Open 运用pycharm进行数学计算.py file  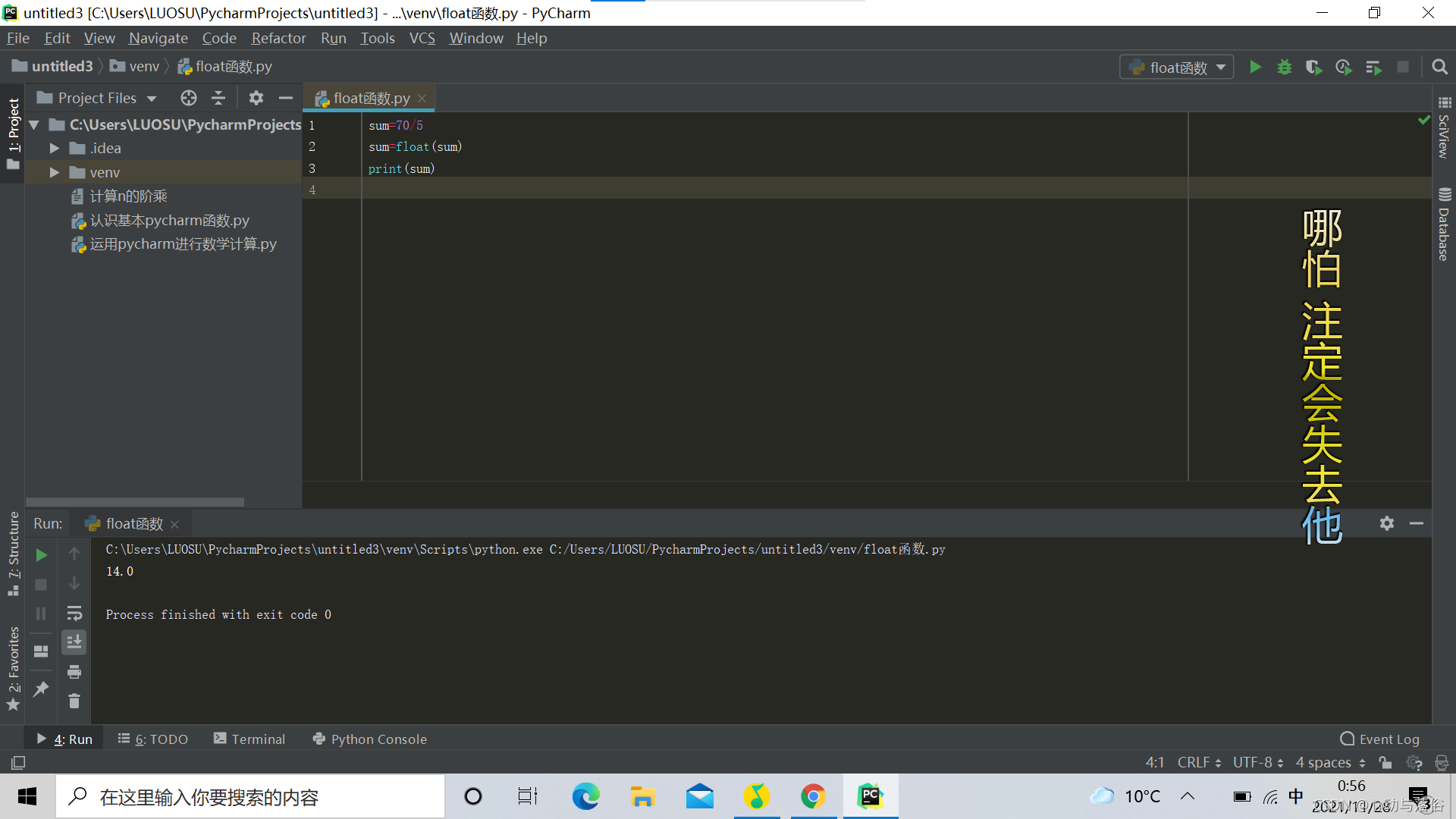183,244
